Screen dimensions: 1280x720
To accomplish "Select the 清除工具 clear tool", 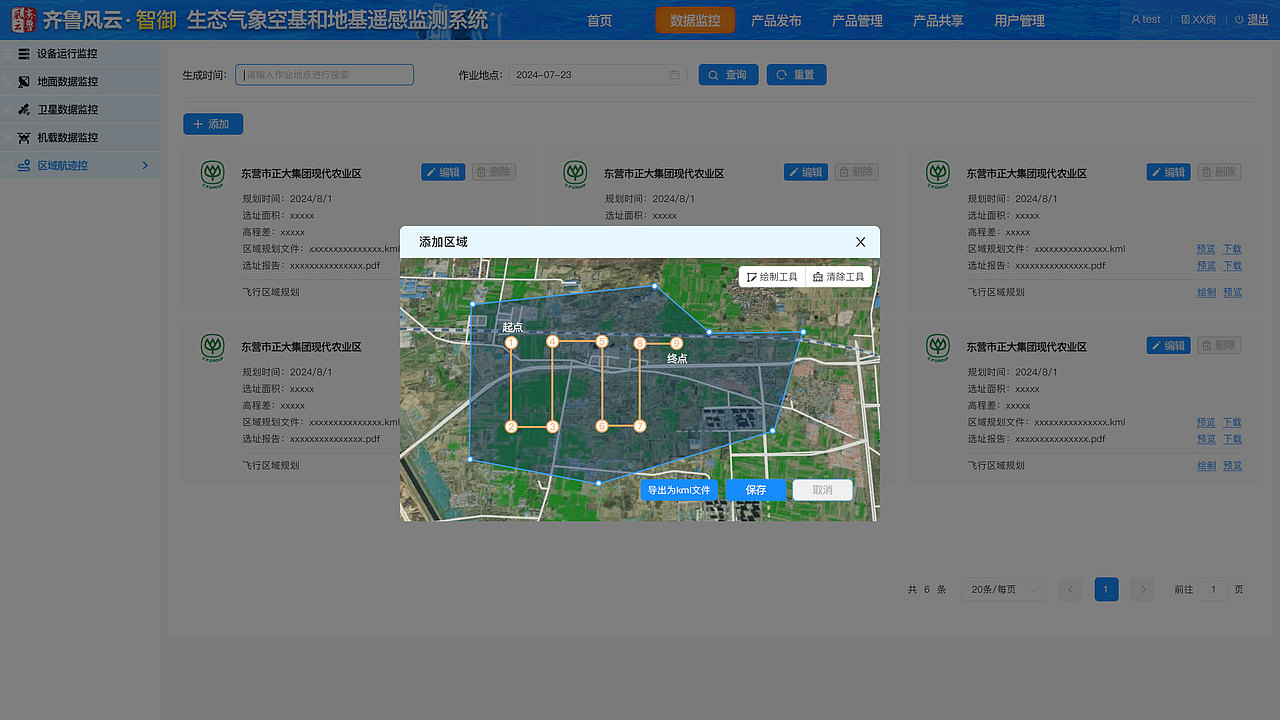I will (x=839, y=277).
